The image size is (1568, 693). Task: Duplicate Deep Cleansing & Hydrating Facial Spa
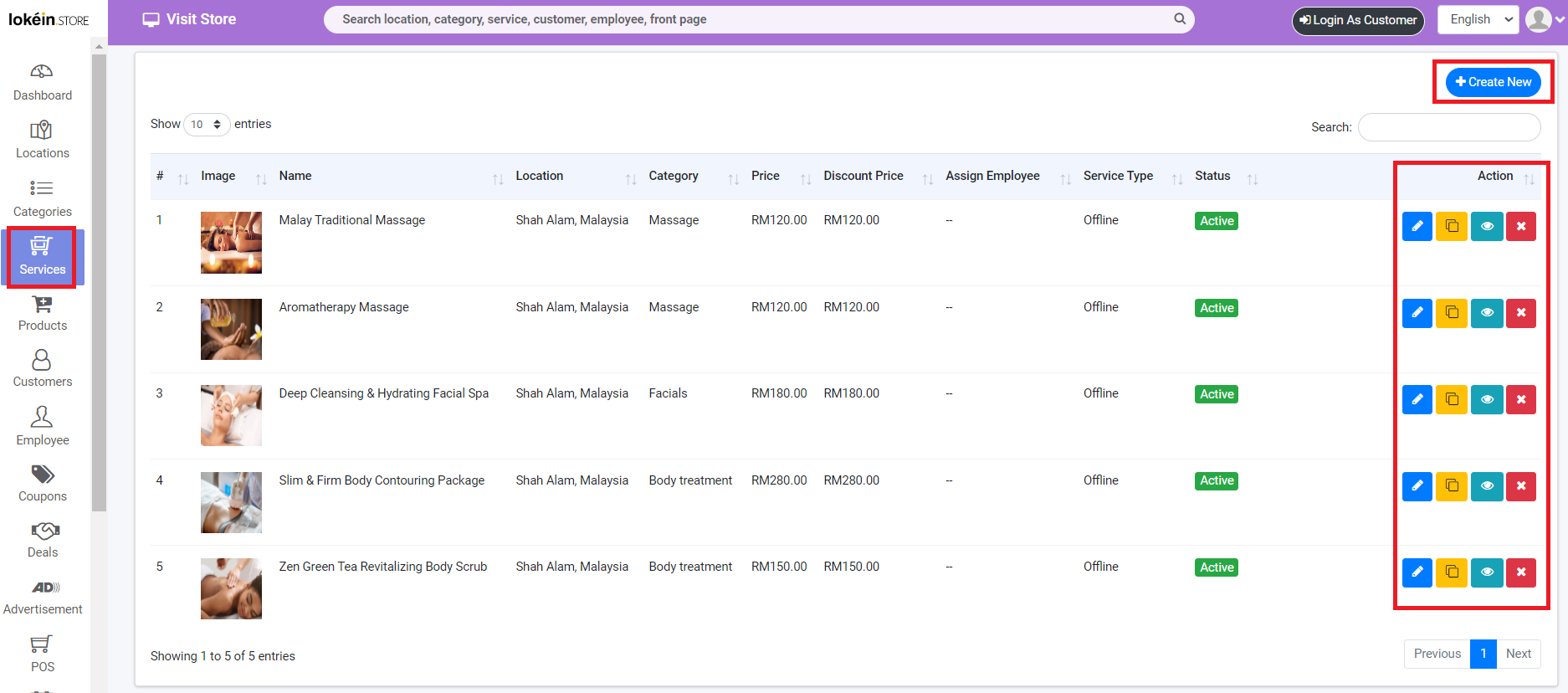point(1452,399)
